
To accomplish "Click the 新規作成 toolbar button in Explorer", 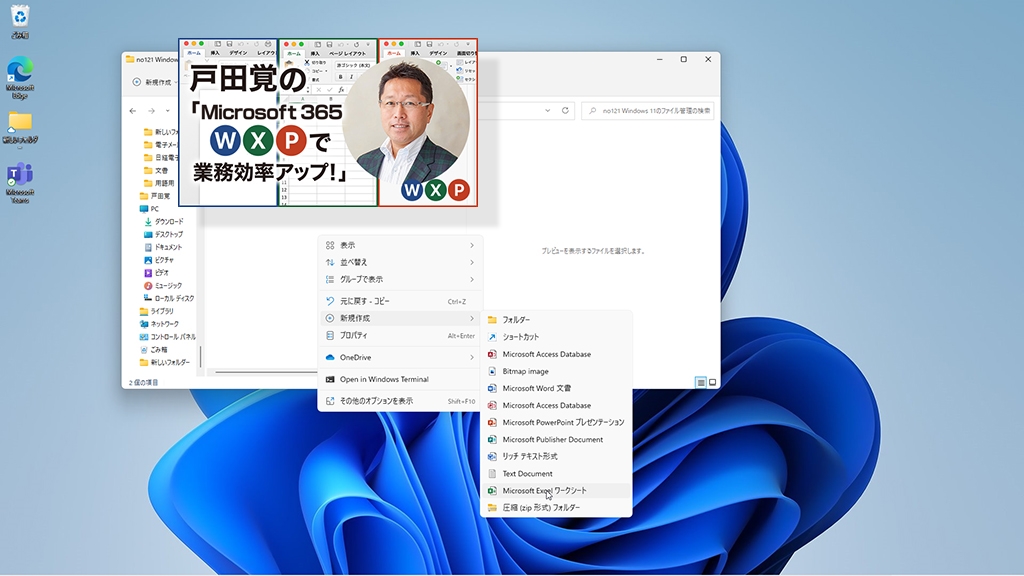I will (x=153, y=82).
